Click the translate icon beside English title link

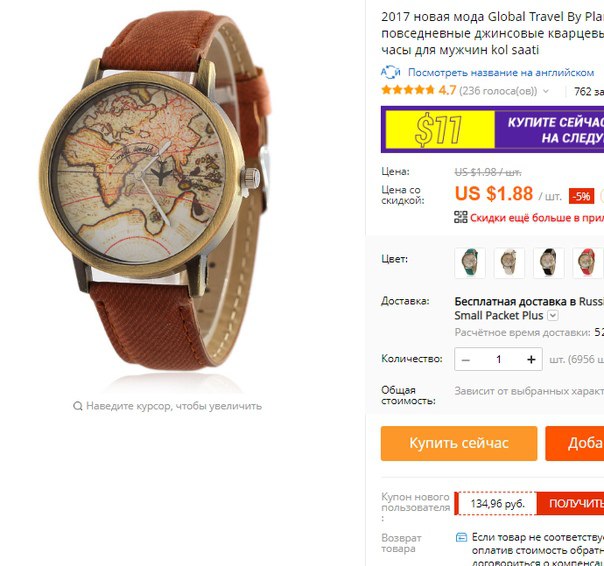click(x=391, y=72)
